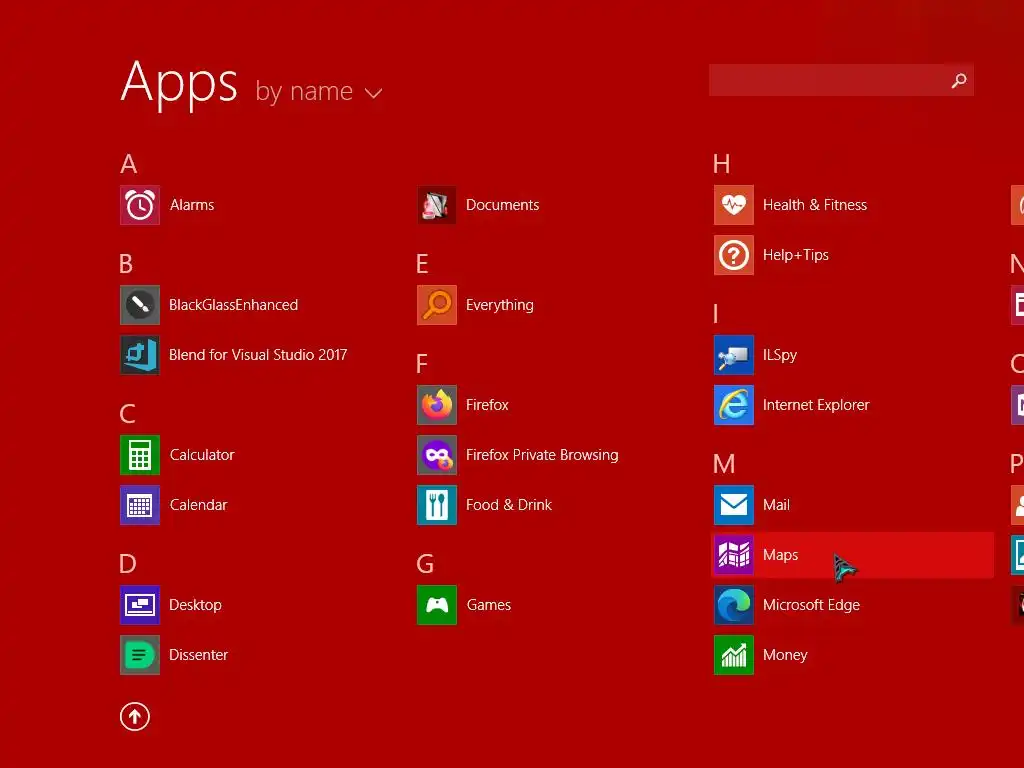Open the Calendar app icon
Screen dimensions: 1024x768
tap(140, 505)
